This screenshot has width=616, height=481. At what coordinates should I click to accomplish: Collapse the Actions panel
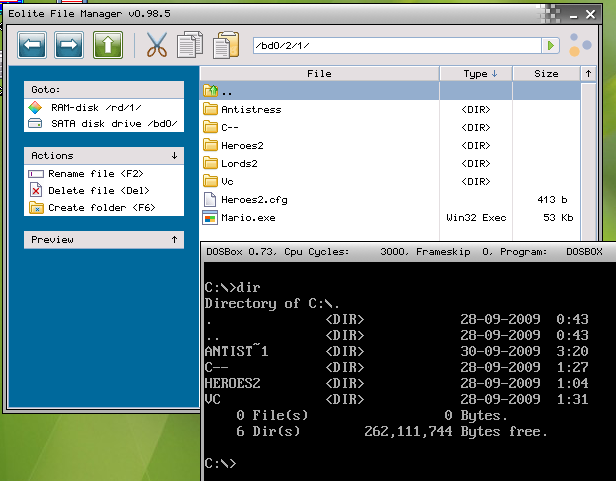tap(175, 156)
